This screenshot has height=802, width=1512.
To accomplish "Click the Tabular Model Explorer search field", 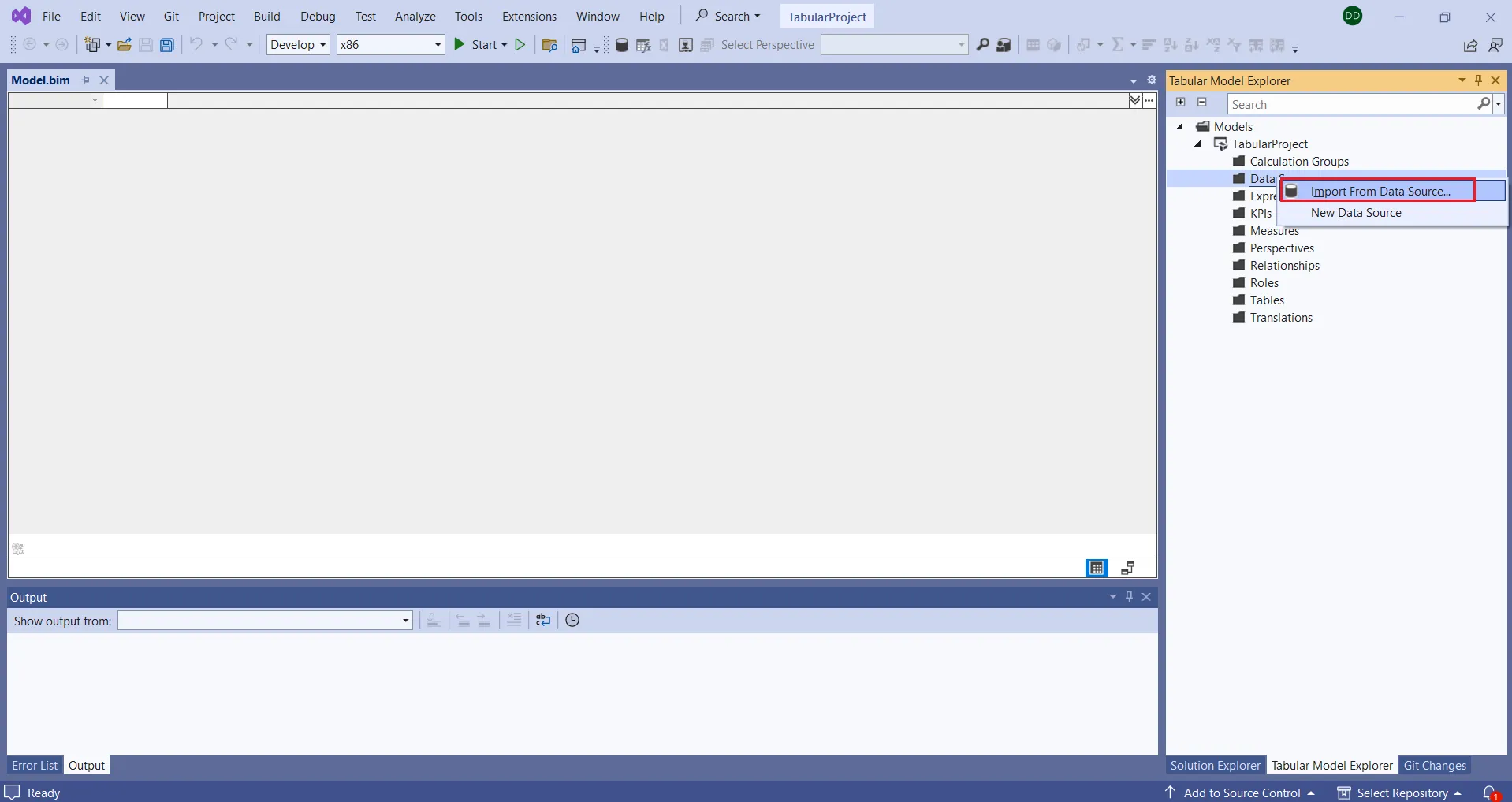I will 1351,104.
